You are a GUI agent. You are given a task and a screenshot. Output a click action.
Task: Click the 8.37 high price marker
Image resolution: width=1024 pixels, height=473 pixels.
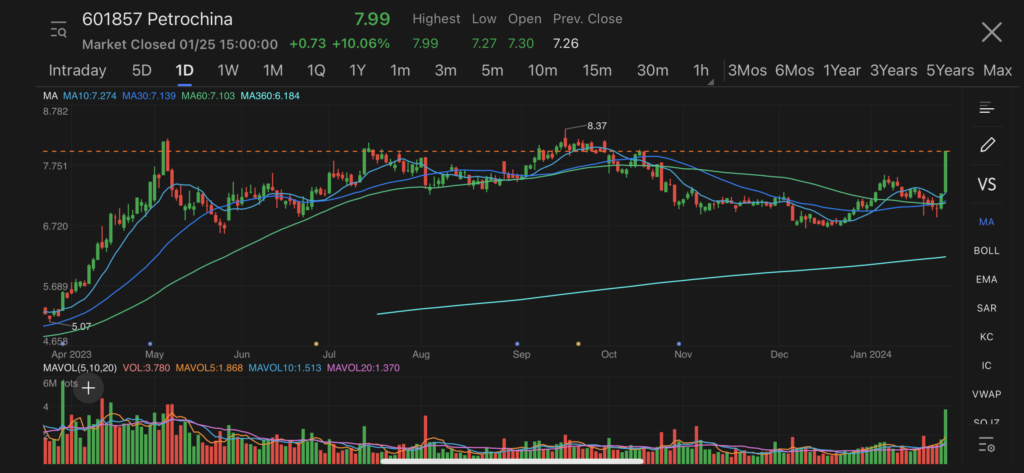pyautogui.click(x=598, y=125)
